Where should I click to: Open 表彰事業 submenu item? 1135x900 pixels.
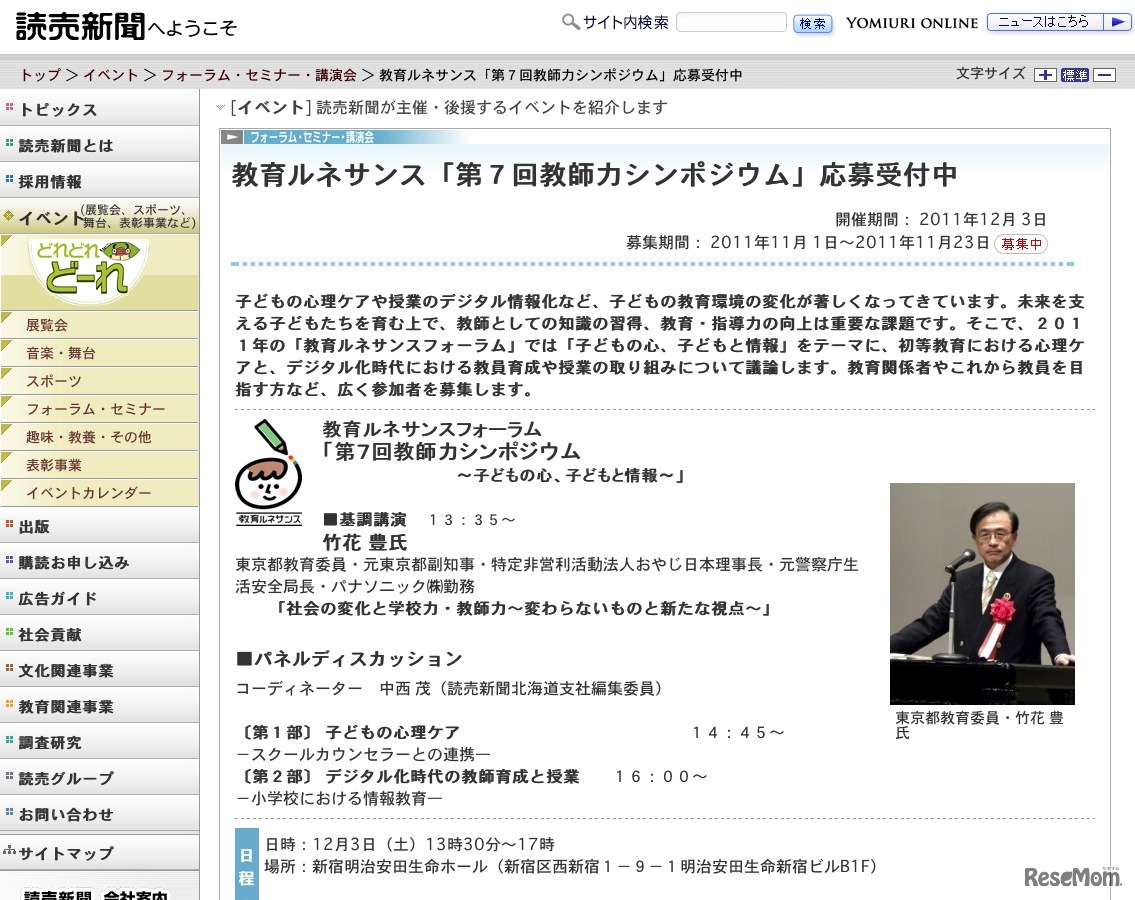(99, 465)
